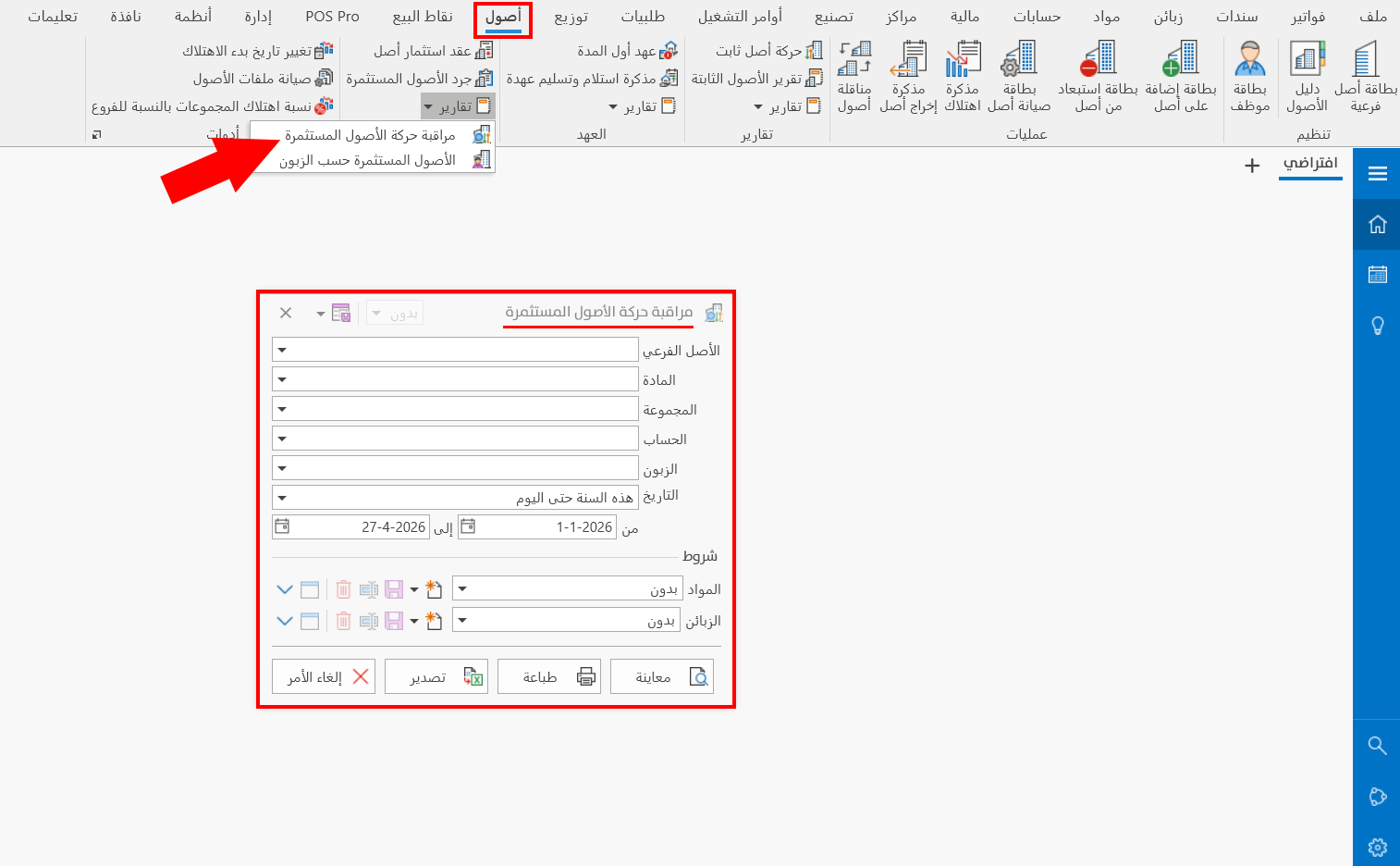
Task: Click the طباعة print button
Action: (x=549, y=676)
